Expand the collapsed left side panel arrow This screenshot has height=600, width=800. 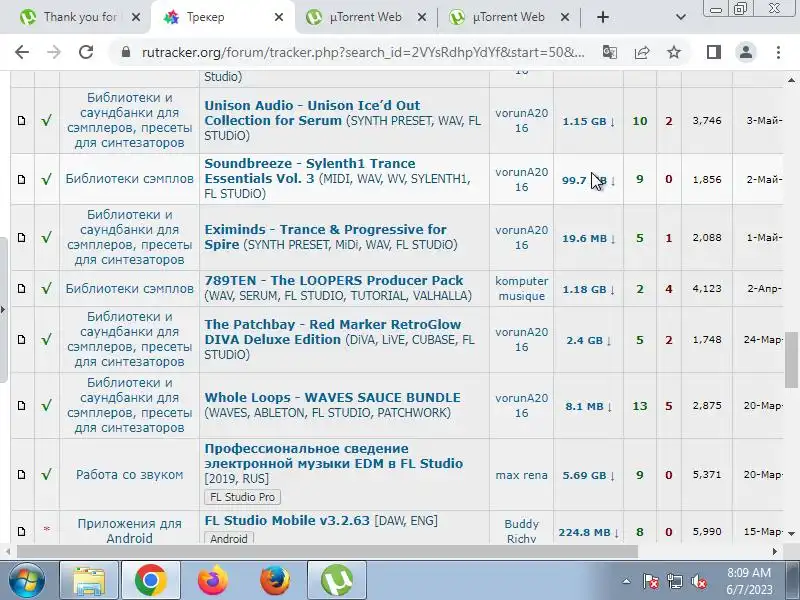click(3, 309)
